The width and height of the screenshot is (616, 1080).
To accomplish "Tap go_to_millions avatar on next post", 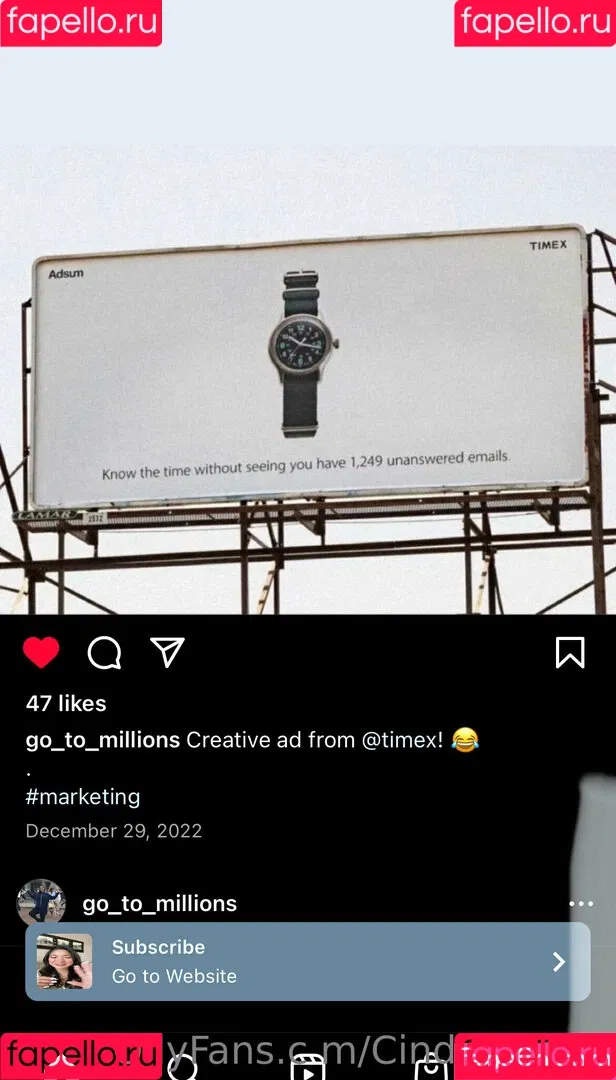I will tap(41, 903).
